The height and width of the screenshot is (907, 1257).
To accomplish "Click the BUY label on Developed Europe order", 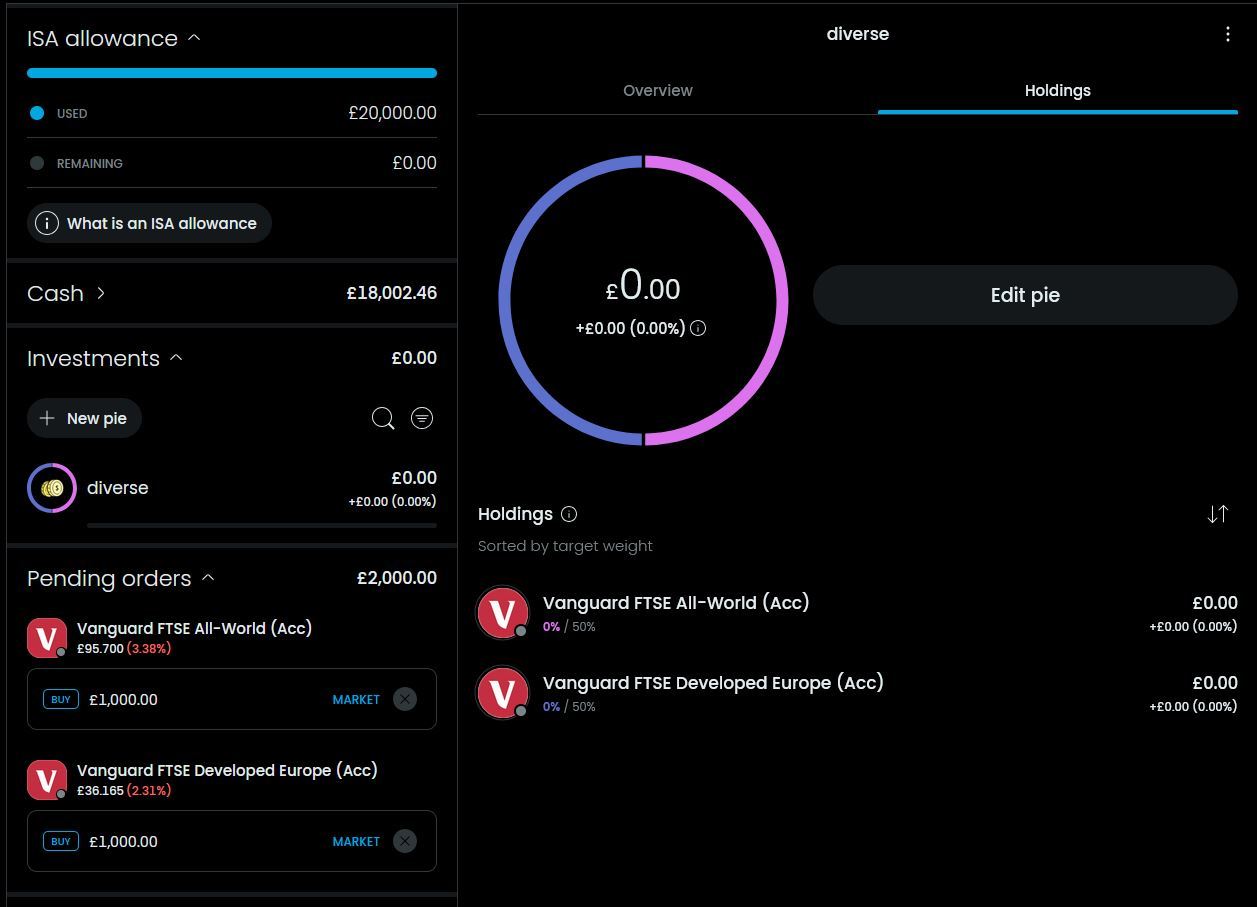I will pyautogui.click(x=61, y=841).
